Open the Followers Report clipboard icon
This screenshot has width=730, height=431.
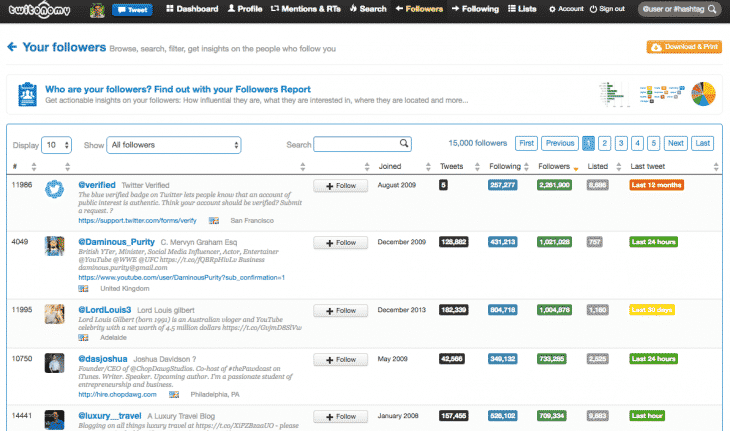click(x=27, y=96)
